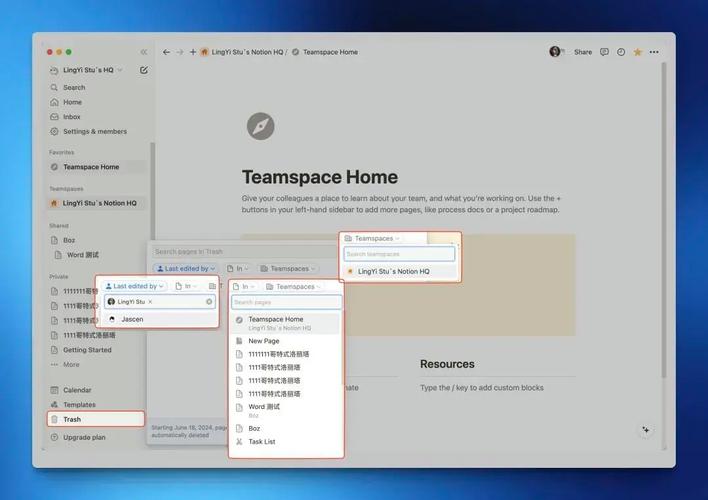Click the LingYi Stu's Notion HQ breadcrumb
The image size is (708, 500).
tap(243, 52)
